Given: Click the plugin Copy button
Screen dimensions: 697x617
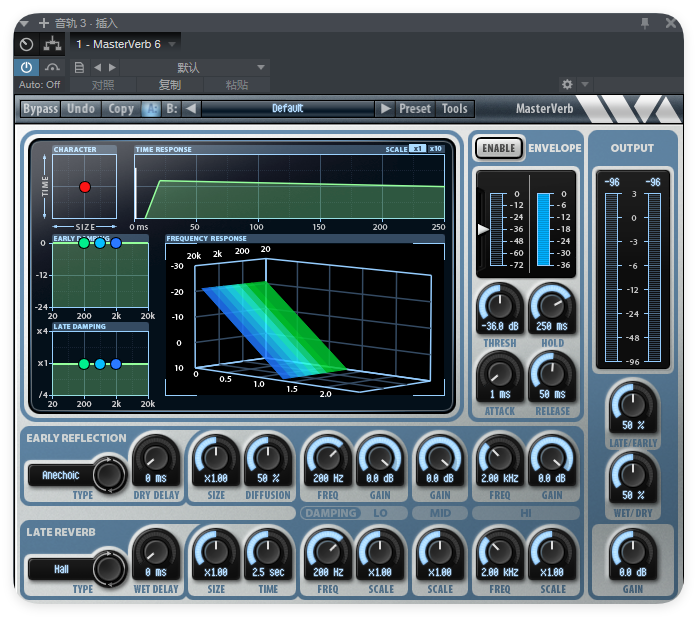Looking at the screenshot, I should click(121, 109).
